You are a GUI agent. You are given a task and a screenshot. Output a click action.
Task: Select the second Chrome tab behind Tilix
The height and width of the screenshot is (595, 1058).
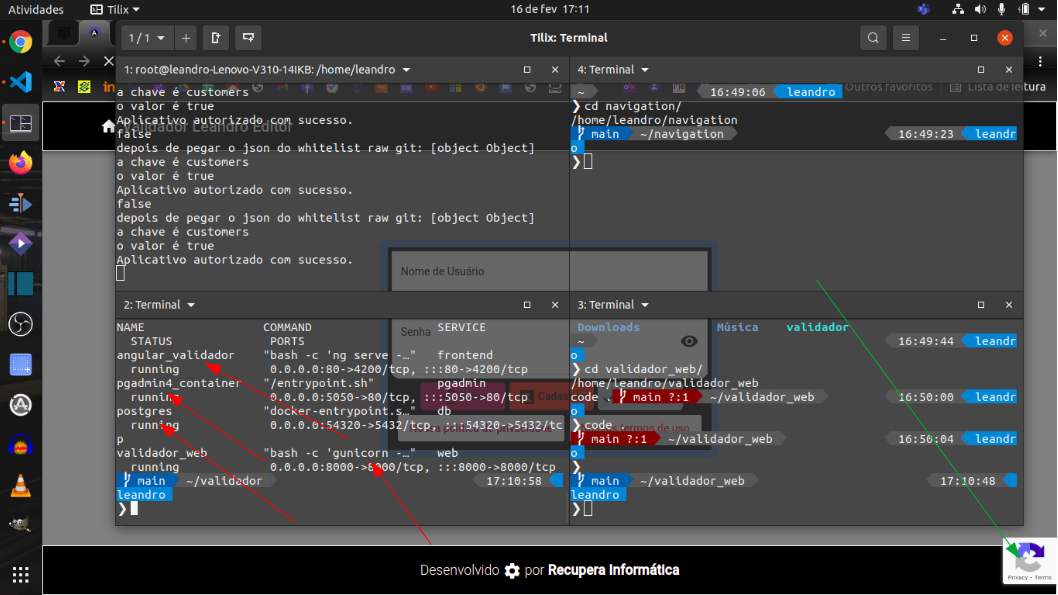[94, 32]
